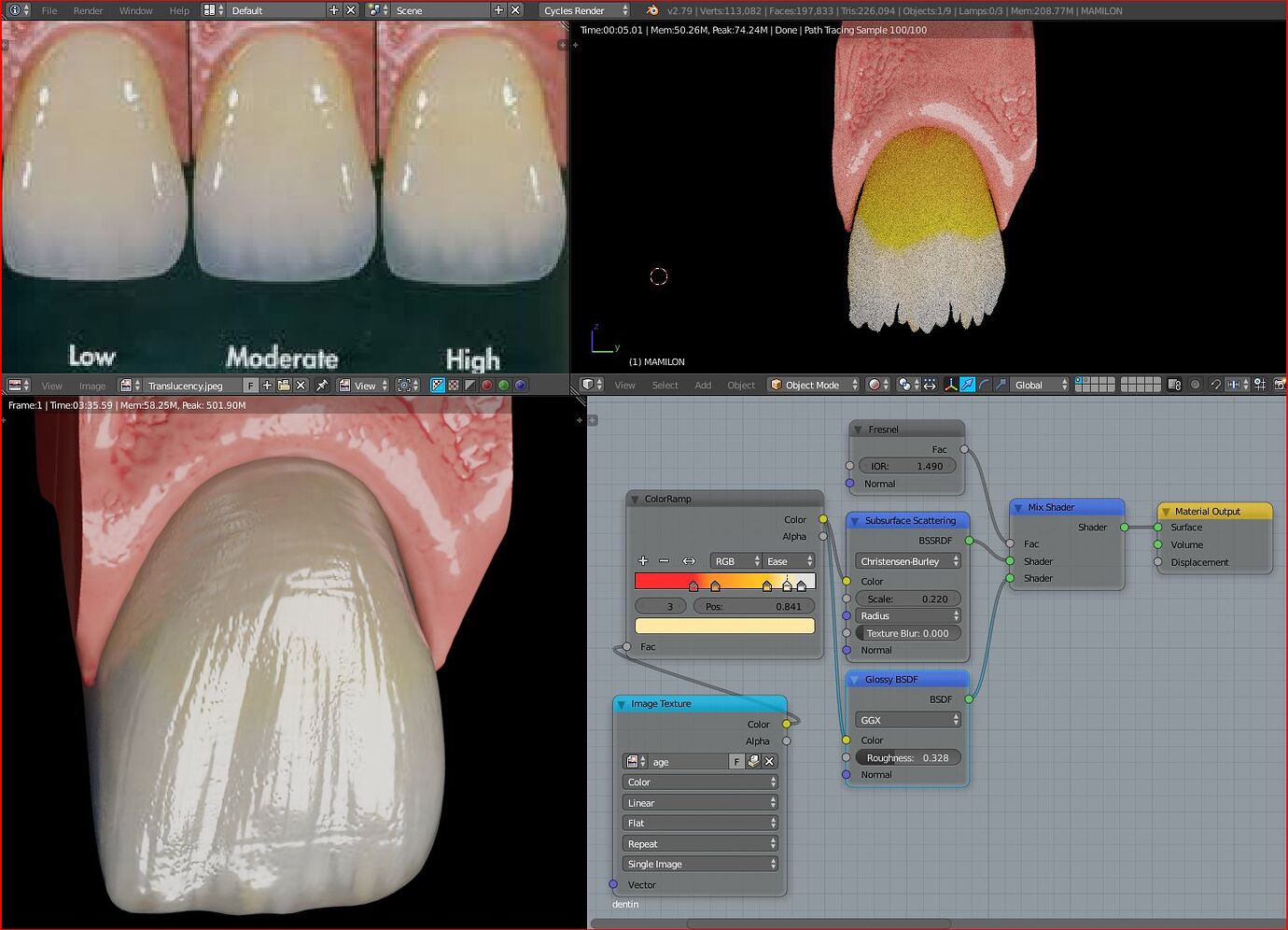Toggle green channel display
1288x930 pixels.
(504, 385)
